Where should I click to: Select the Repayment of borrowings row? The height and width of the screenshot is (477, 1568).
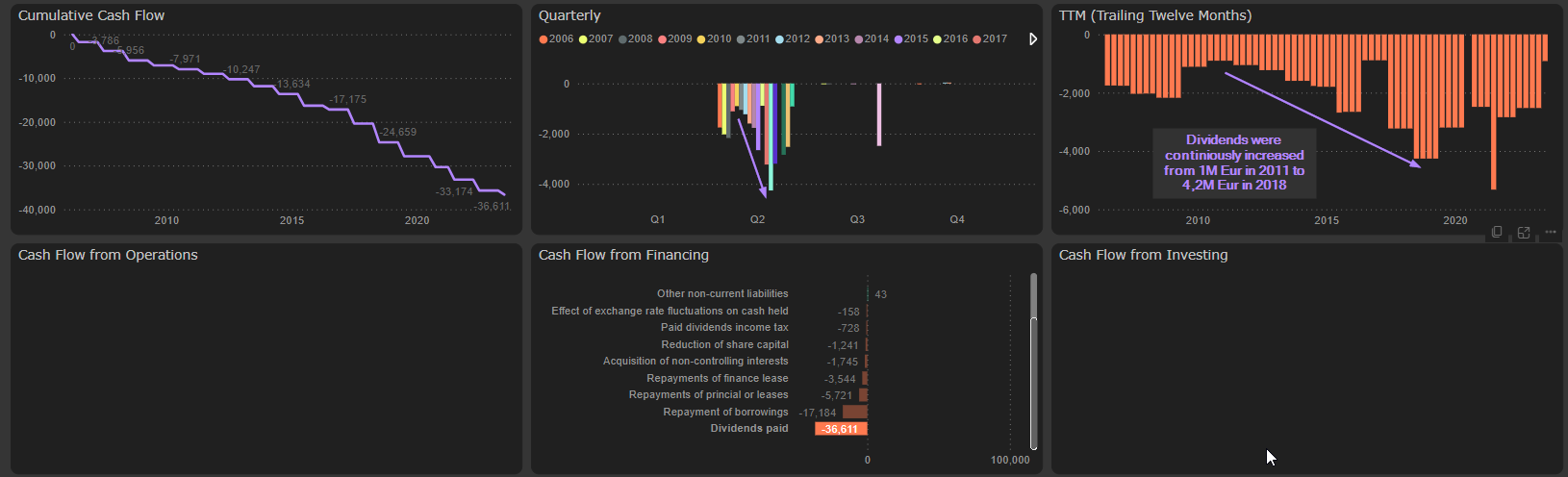point(725,412)
